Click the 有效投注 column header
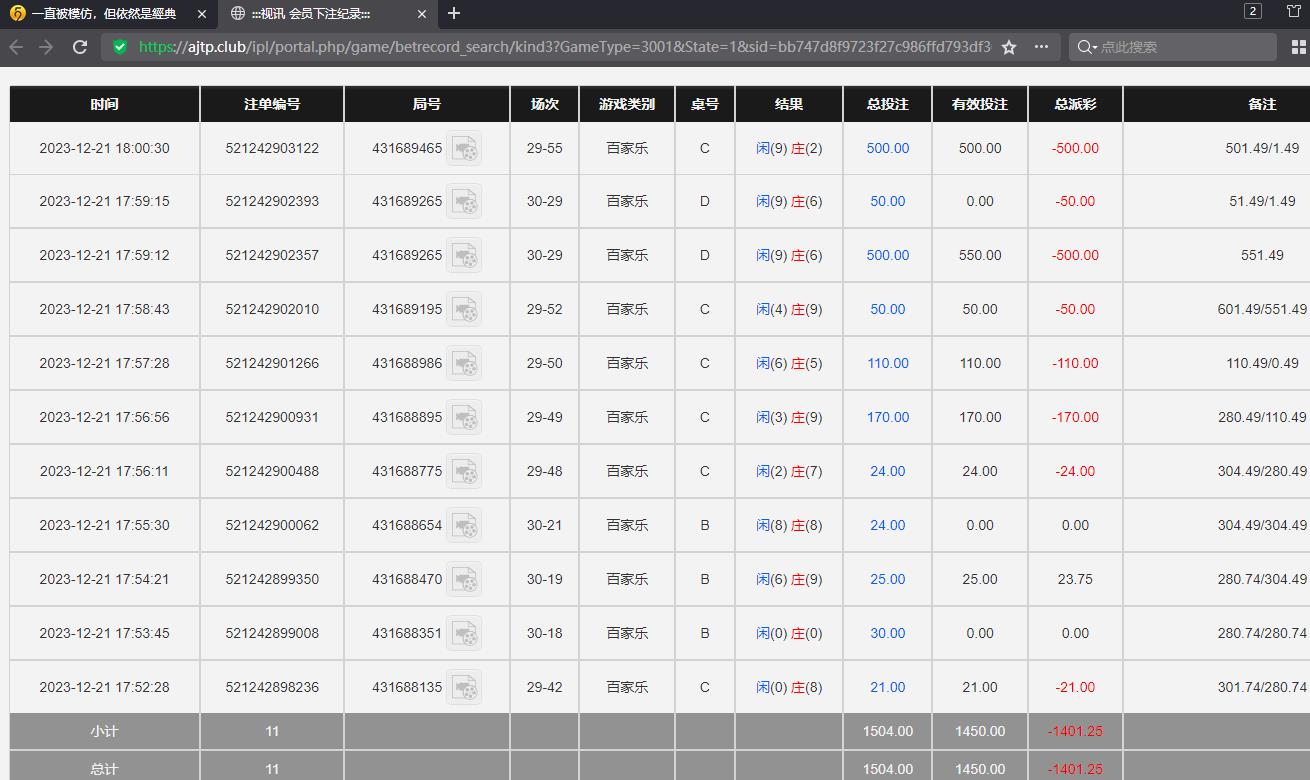1310x780 pixels. pyautogui.click(x=980, y=104)
